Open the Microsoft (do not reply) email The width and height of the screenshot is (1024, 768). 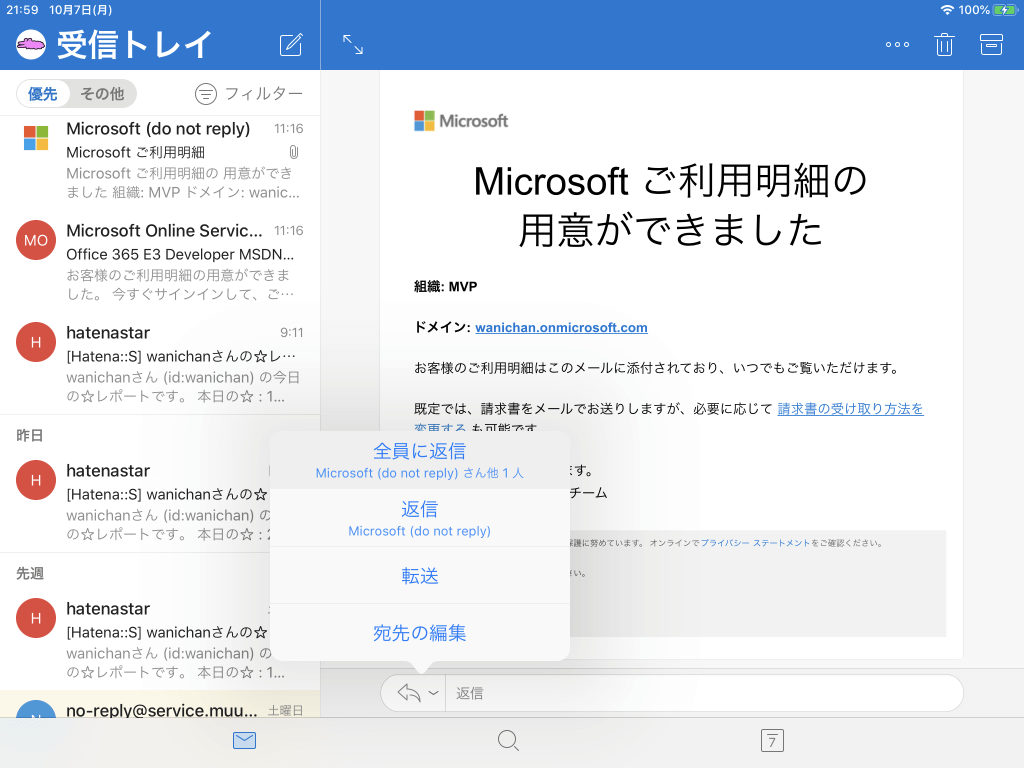(160, 160)
